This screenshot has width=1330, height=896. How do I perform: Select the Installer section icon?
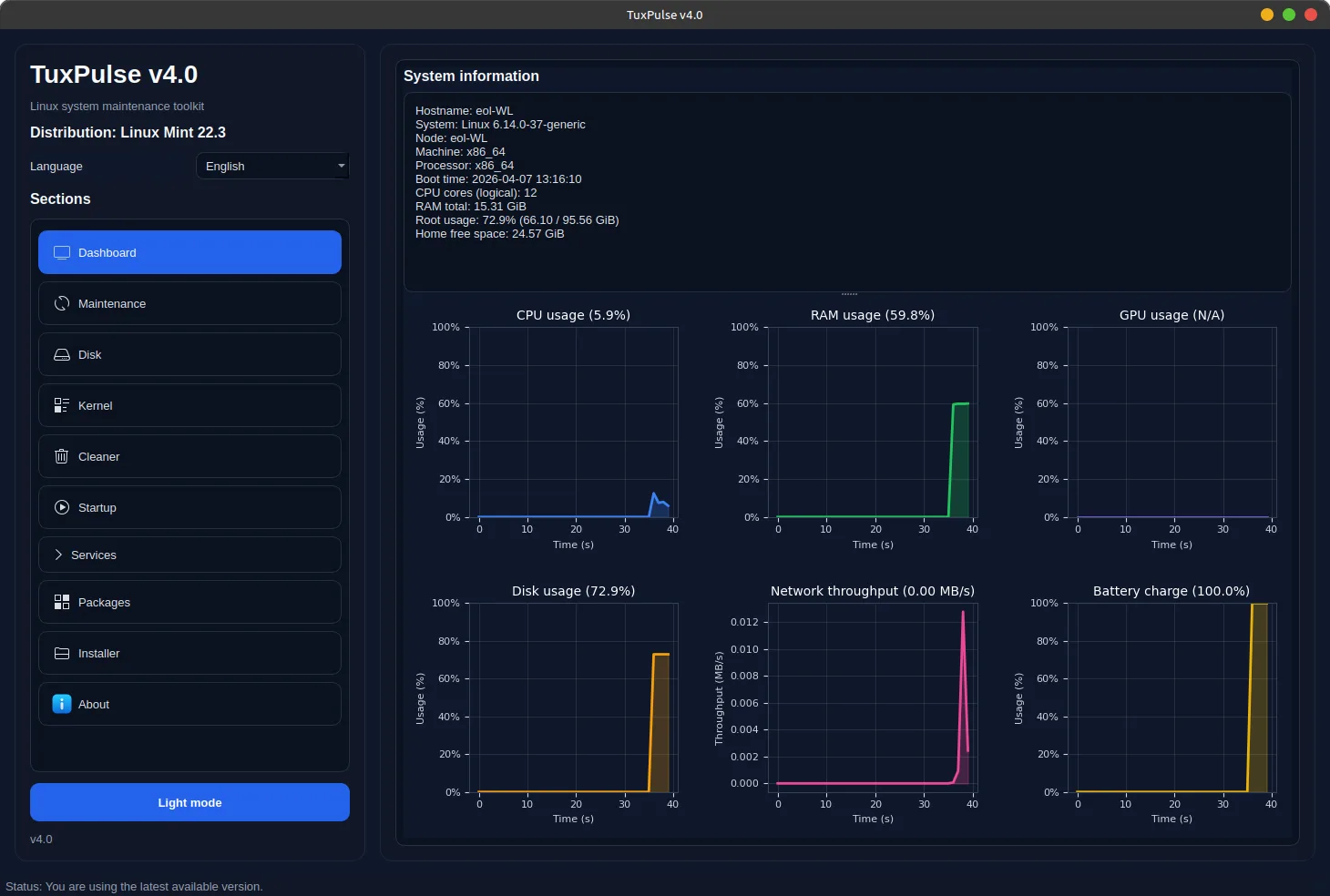pos(61,653)
